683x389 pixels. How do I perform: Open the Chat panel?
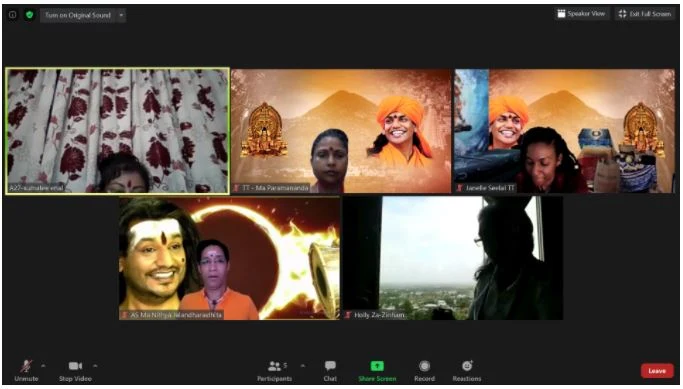tap(330, 371)
